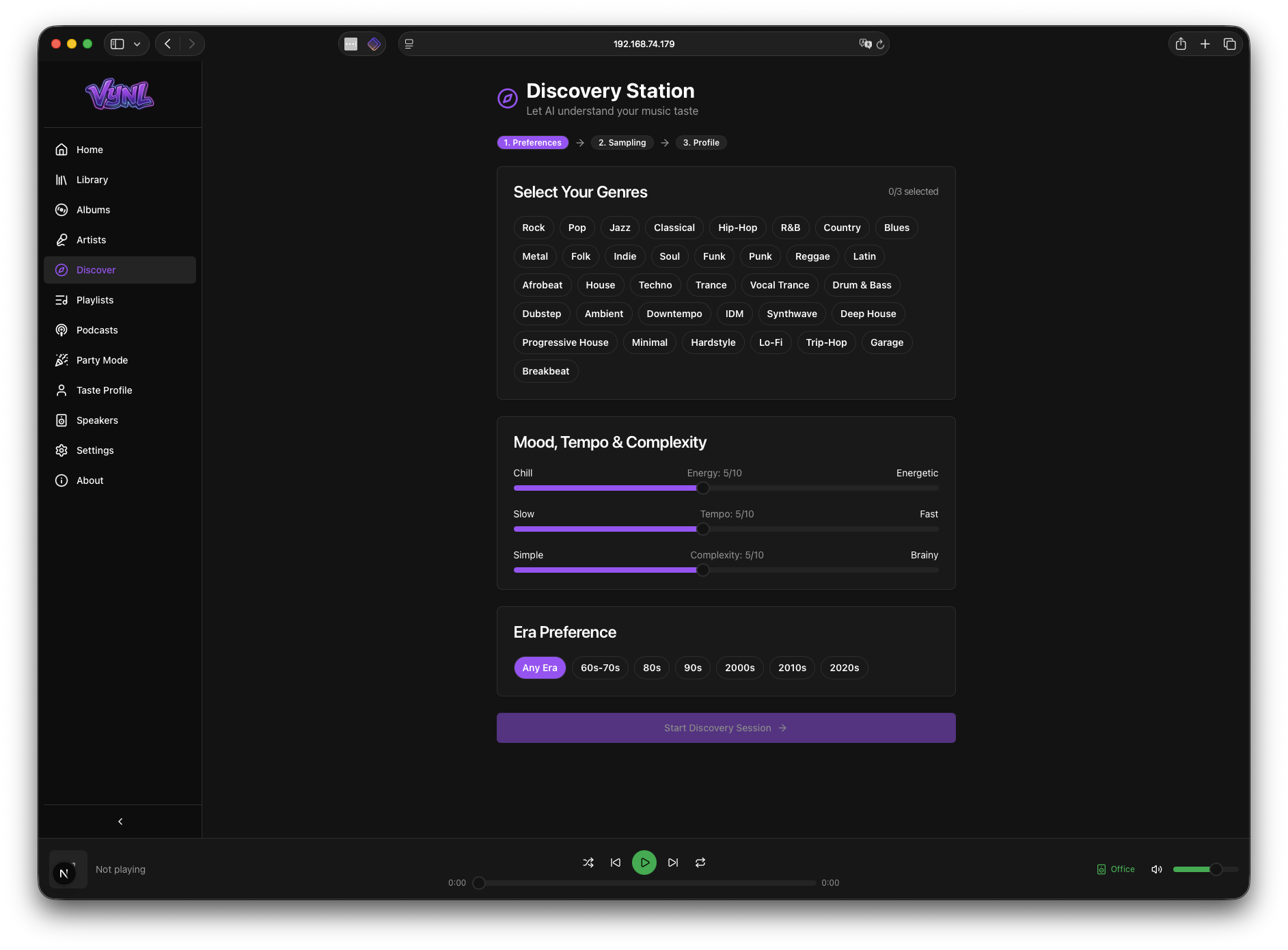Click Start Discovery Session button
Screen dimensions: 1288x950
pos(726,728)
